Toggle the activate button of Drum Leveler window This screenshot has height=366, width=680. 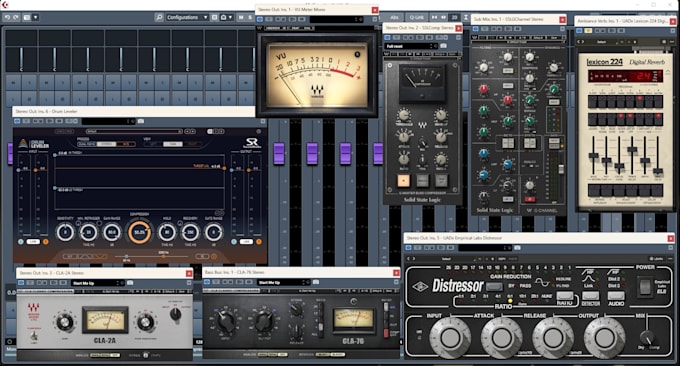17,121
